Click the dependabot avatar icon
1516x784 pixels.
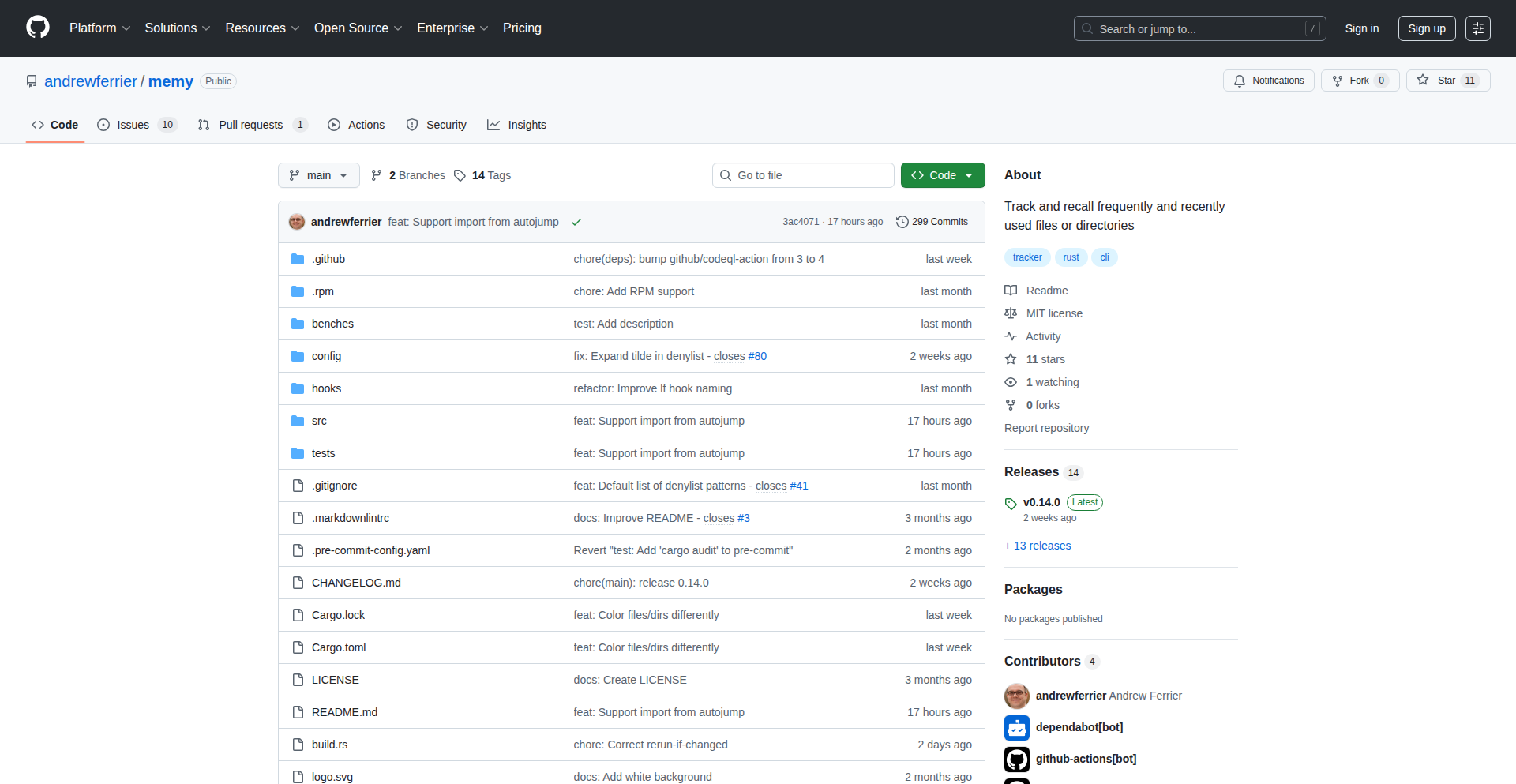pyautogui.click(x=1017, y=727)
